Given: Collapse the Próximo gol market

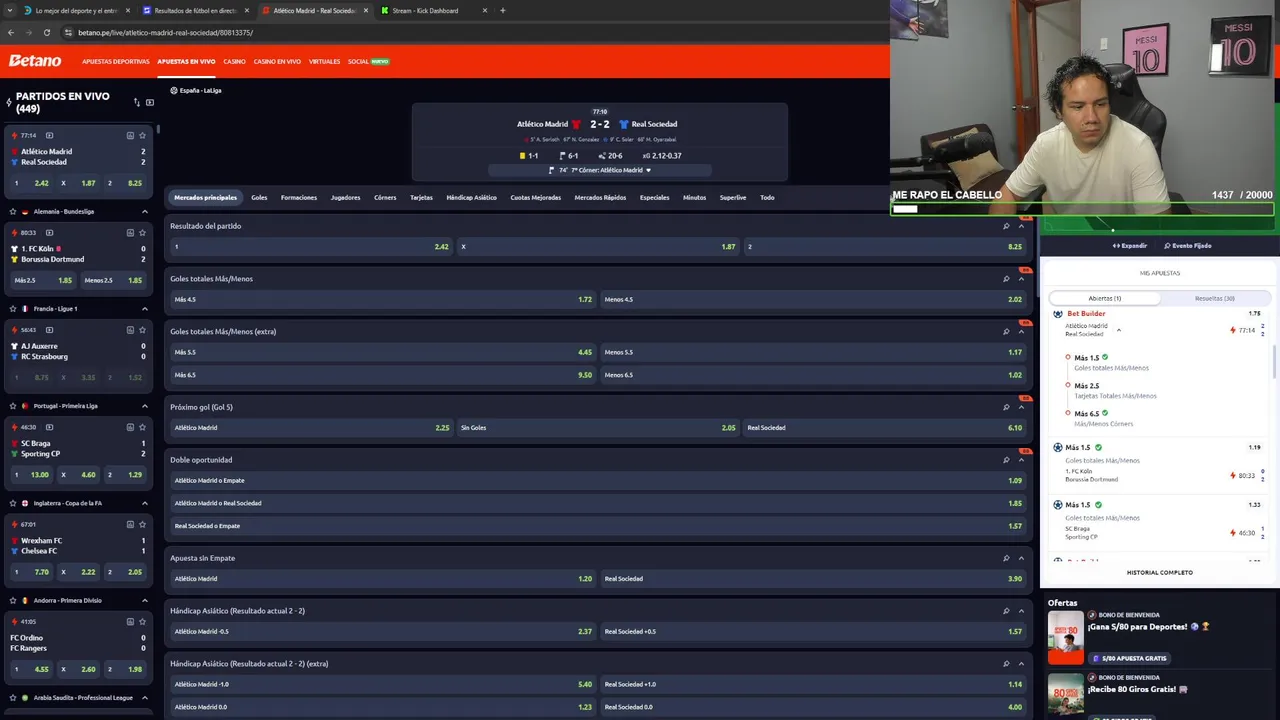Looking at the screenshot, I should click(x=1021, y=407).
